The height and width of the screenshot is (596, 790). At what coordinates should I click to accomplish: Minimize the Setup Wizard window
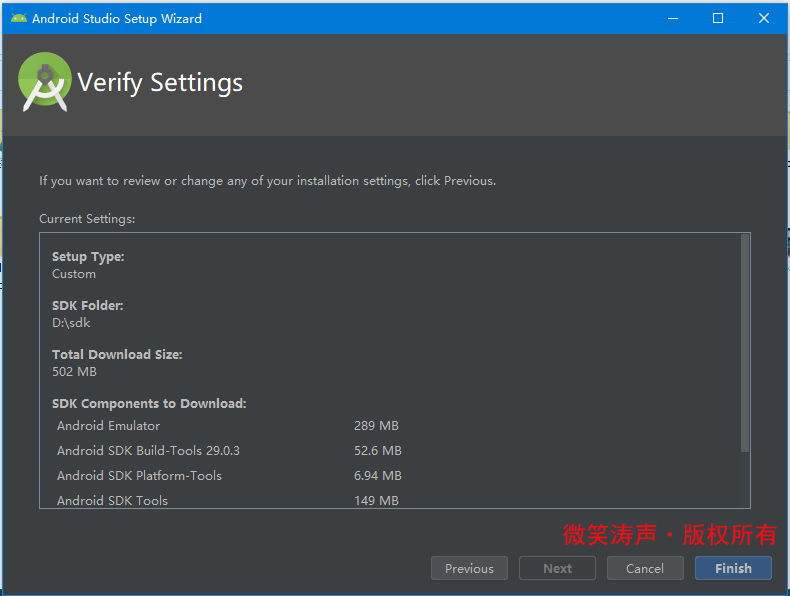coord(673,19)
